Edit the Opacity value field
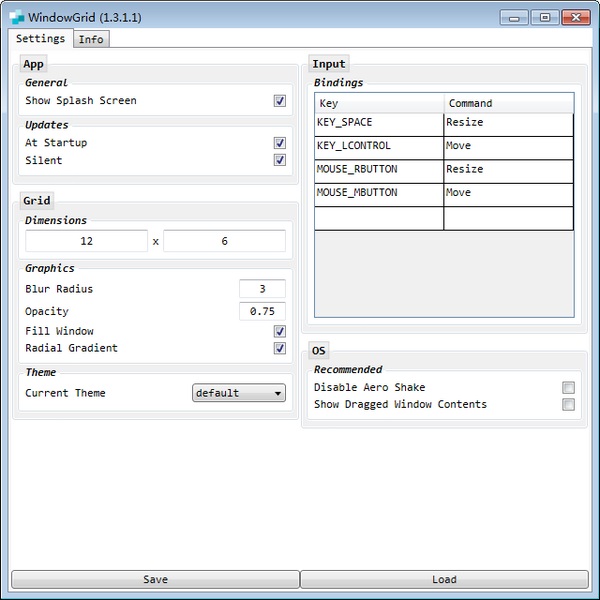The width and height of the screenshot is (600, 600). 262,311
